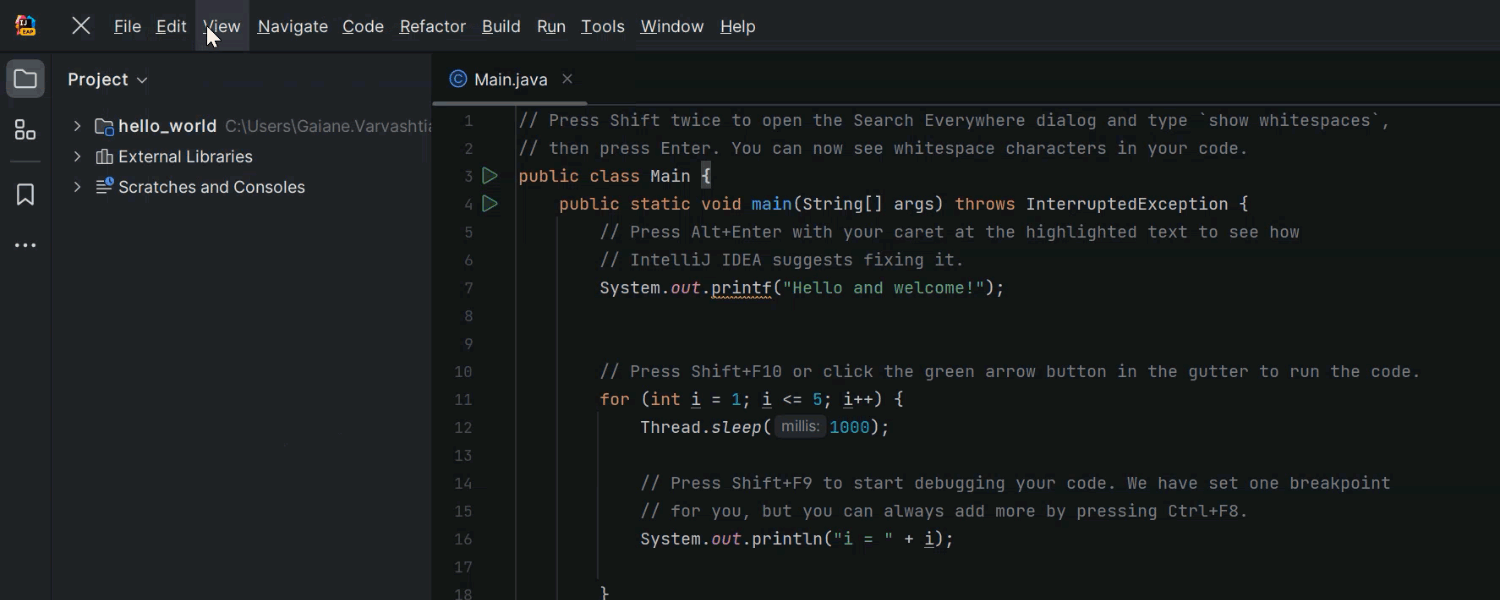The width and height of the screenshot is (1500, 600).
Task: Click the More tool windows ellipsis
Action: pyautogui.click(x=25, y=245)
